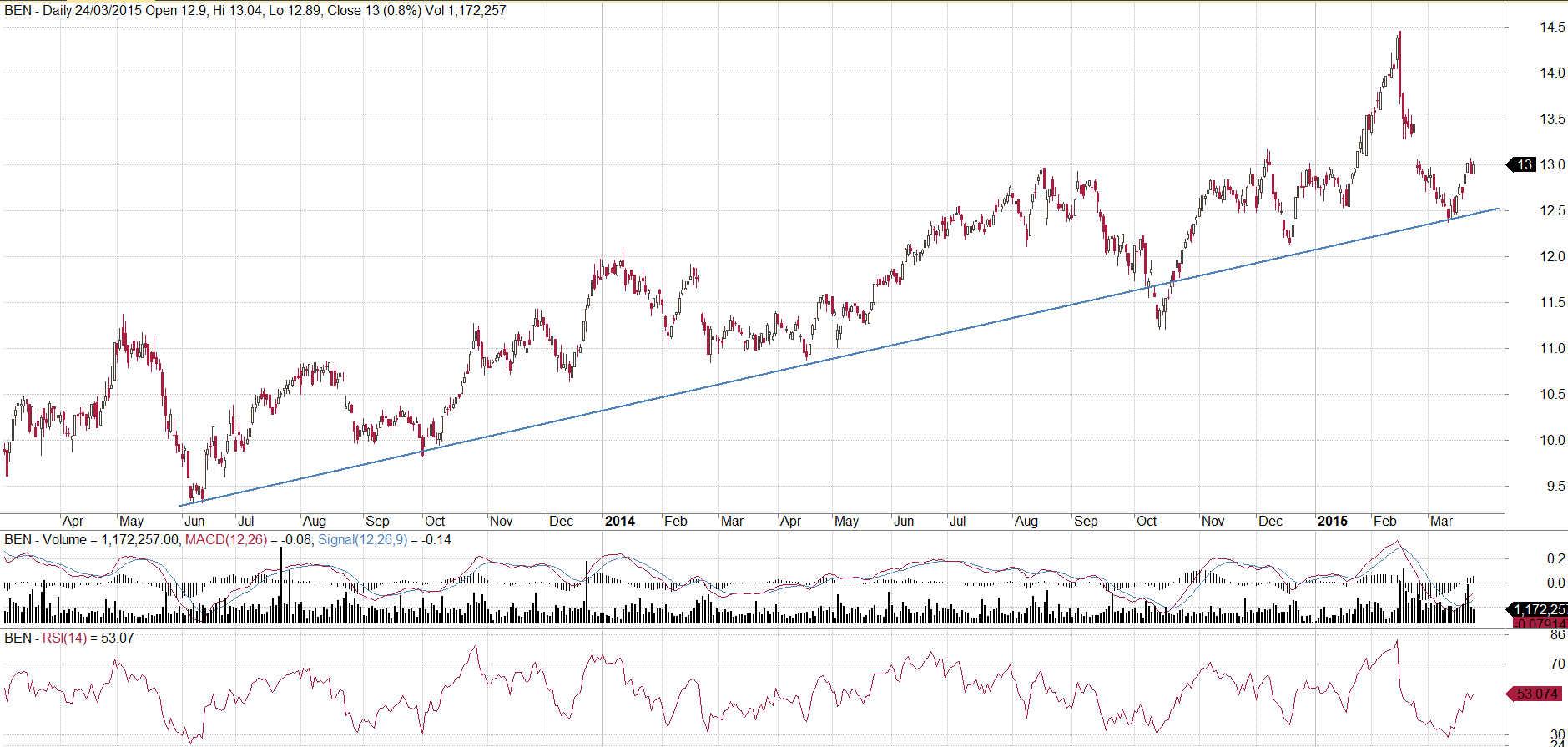Image resolution: width=1568 pixels, height=747 pixels.
Task: Jump to the 2014 year marker on the time axis
Action: pyautogui.click(x=619, y=521)
